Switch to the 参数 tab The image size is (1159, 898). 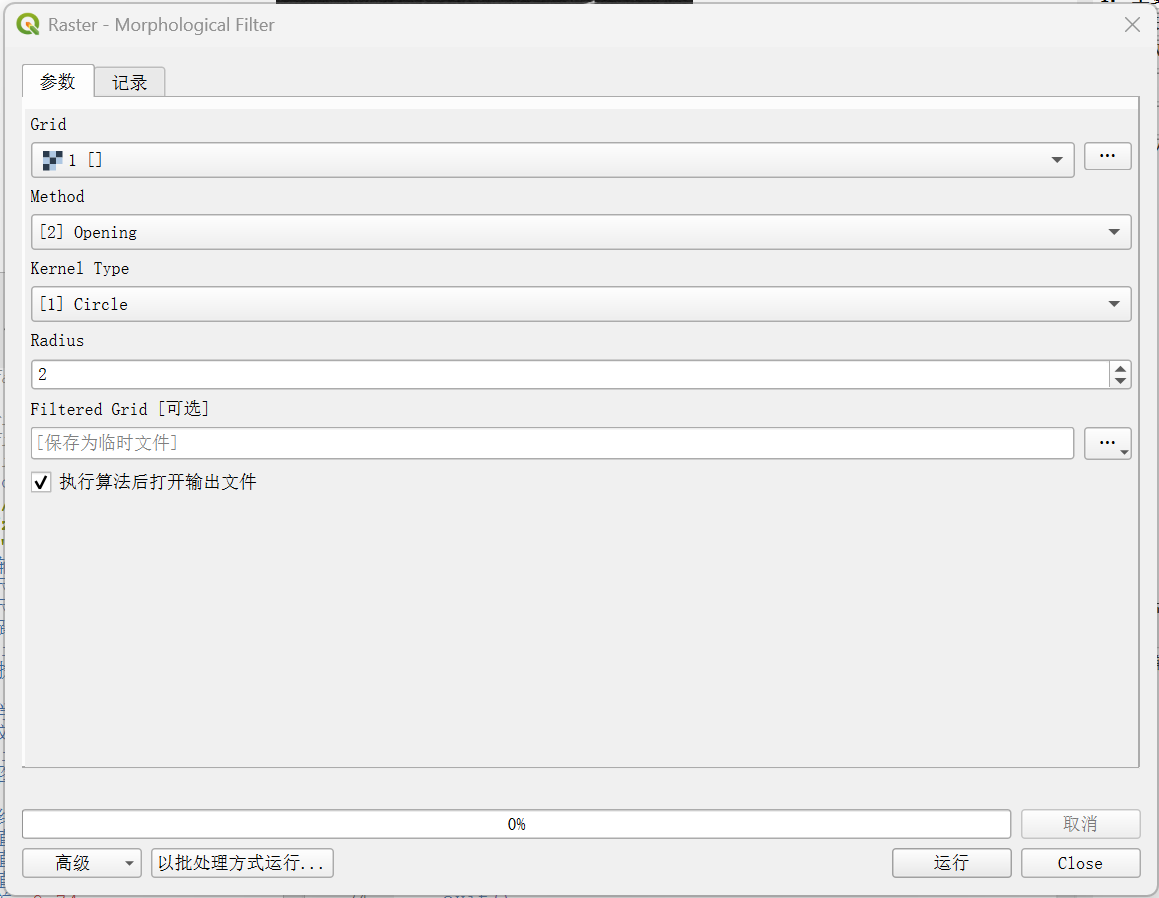pos(58,82)
